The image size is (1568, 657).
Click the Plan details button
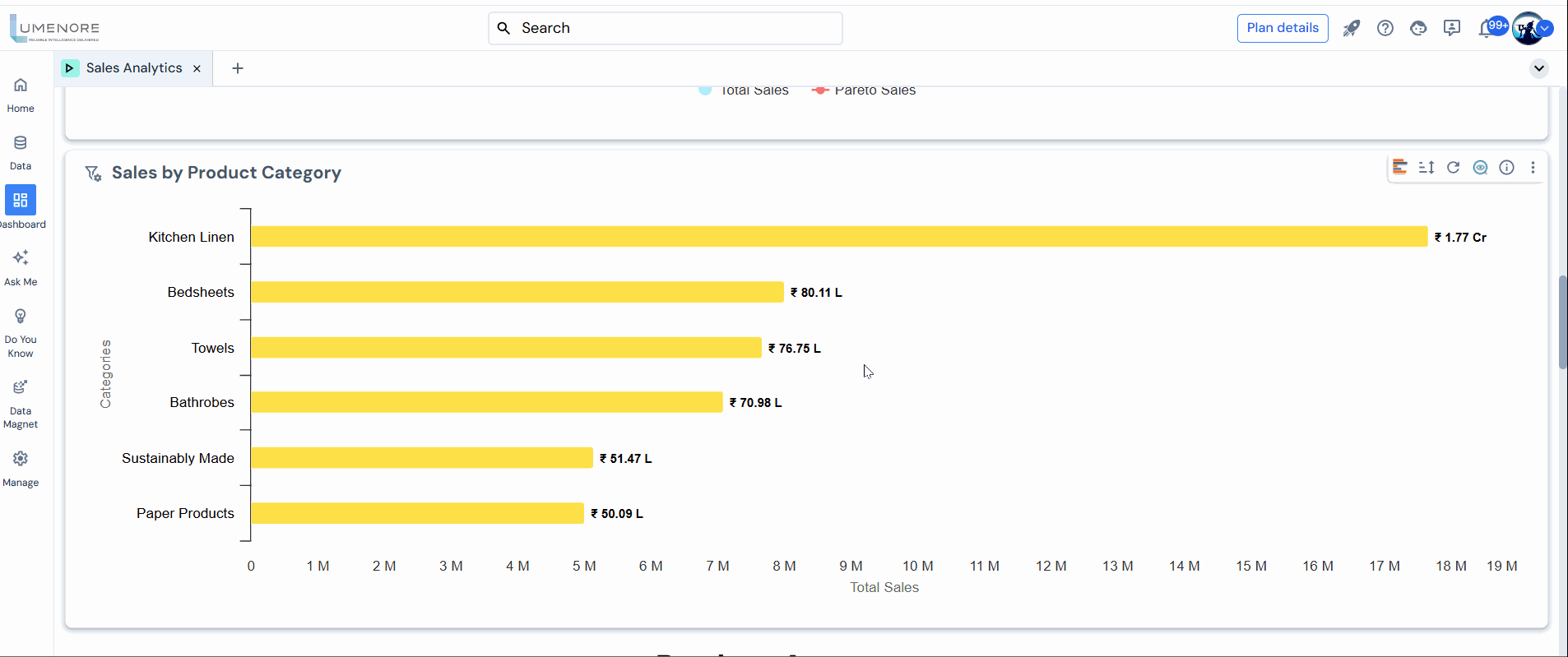(1282, 28)
